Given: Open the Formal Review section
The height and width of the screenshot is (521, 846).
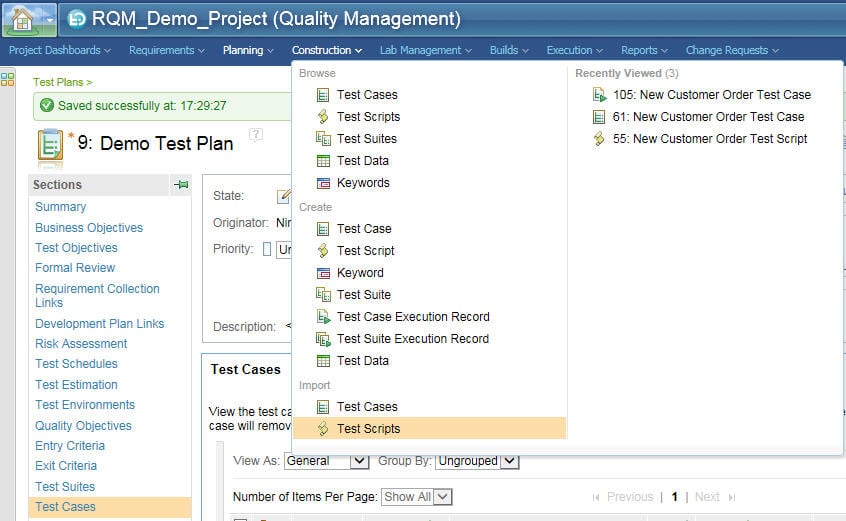Looking at the screenshot, I should [x=75, y=268].
